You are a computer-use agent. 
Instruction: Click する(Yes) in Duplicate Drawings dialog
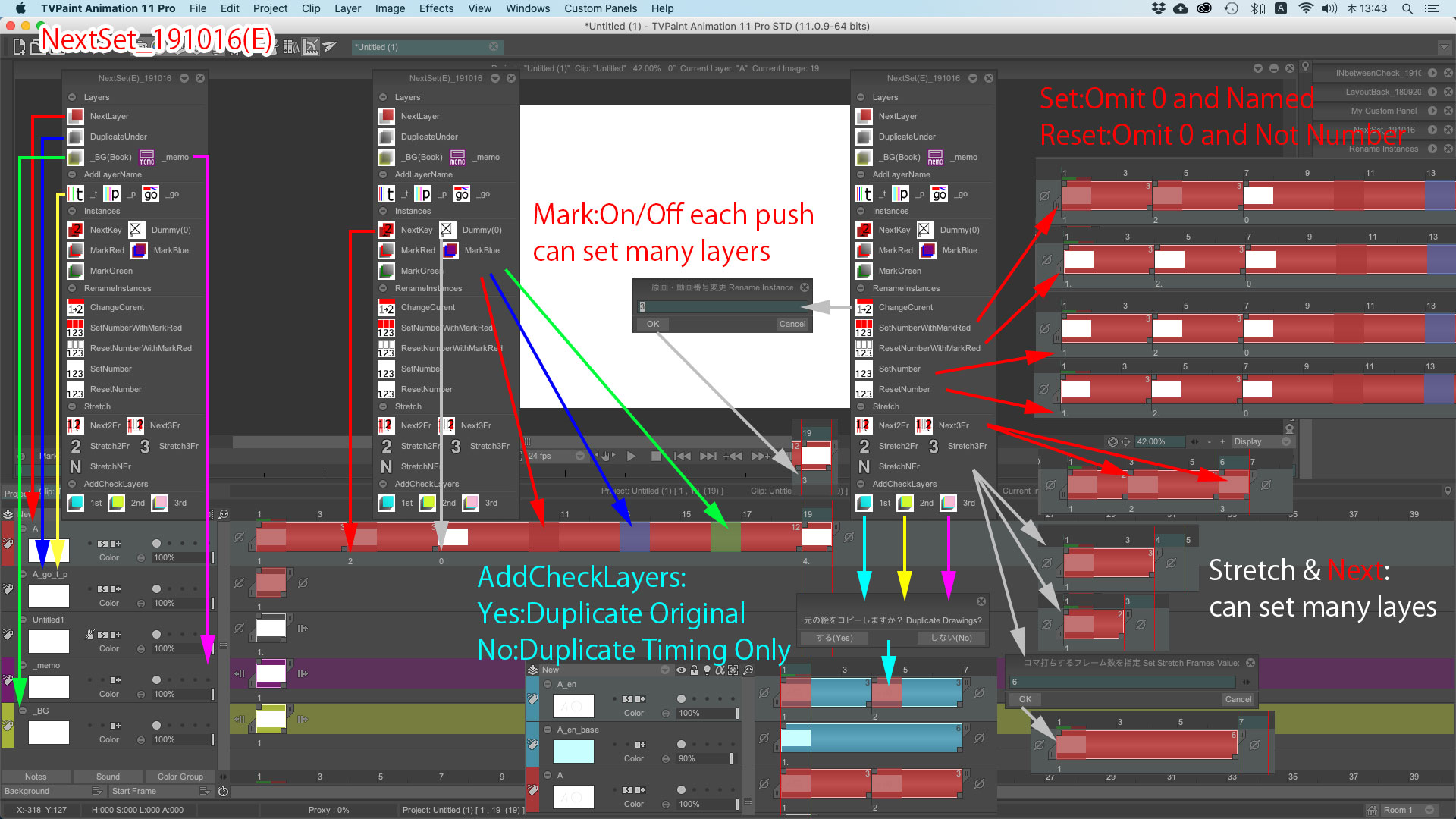[834, 638]
